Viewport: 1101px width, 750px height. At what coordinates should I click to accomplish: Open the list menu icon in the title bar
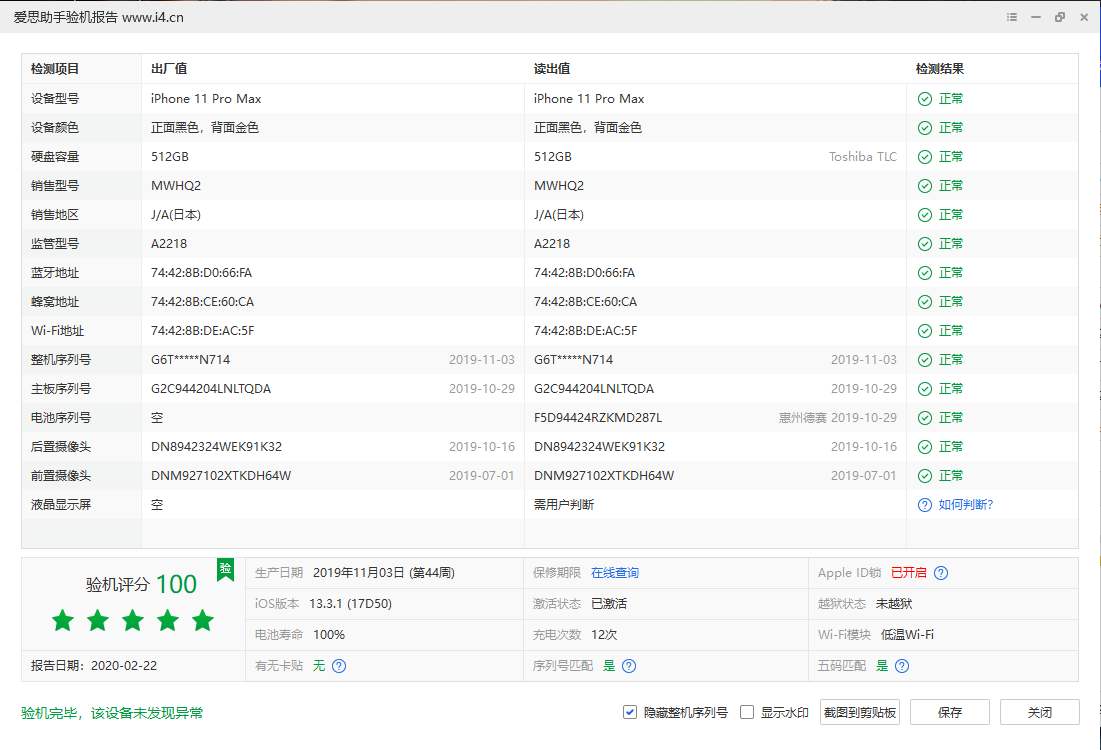[1011, 17]
